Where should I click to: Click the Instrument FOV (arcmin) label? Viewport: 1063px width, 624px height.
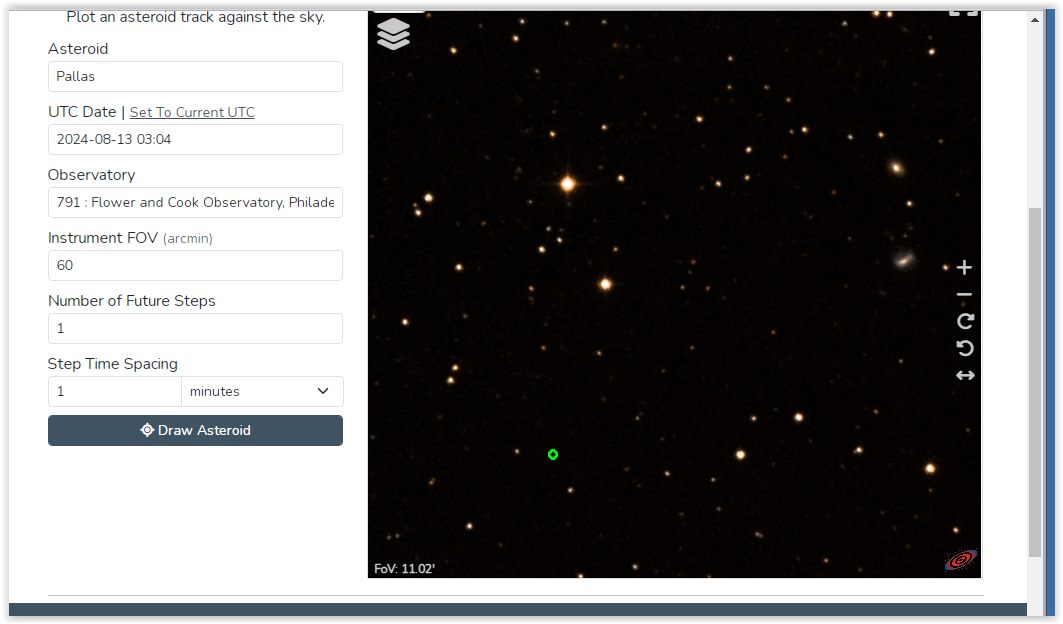[130, 238]
